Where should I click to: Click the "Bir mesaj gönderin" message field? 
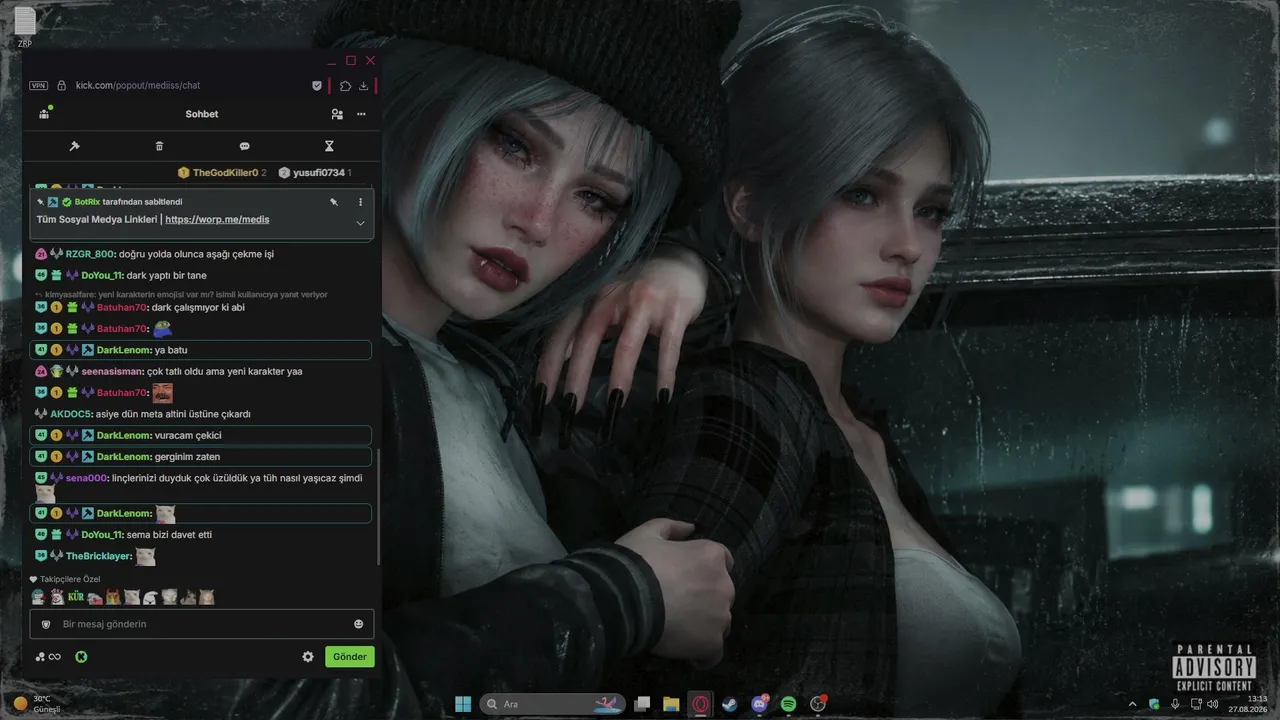point(201,624)
